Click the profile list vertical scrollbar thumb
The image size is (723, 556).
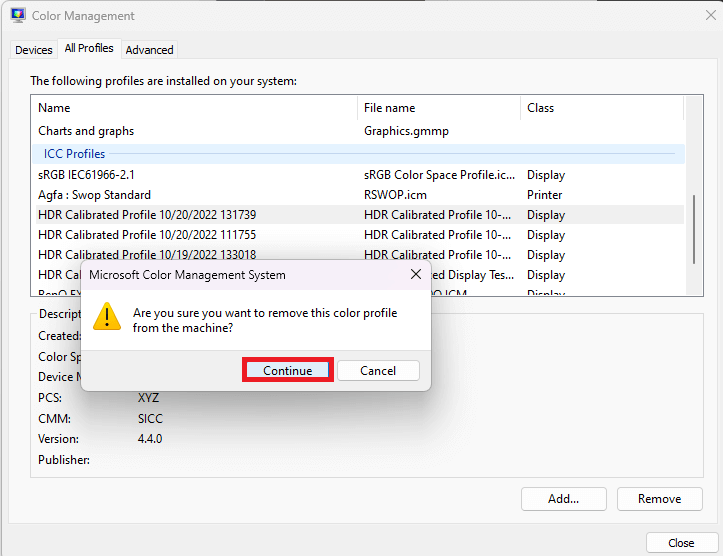tap(693, 230)
